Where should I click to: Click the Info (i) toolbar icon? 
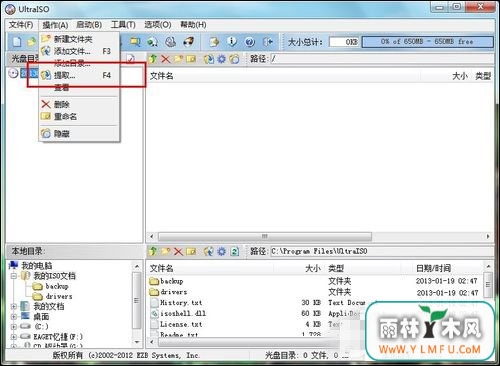(232, 42)
